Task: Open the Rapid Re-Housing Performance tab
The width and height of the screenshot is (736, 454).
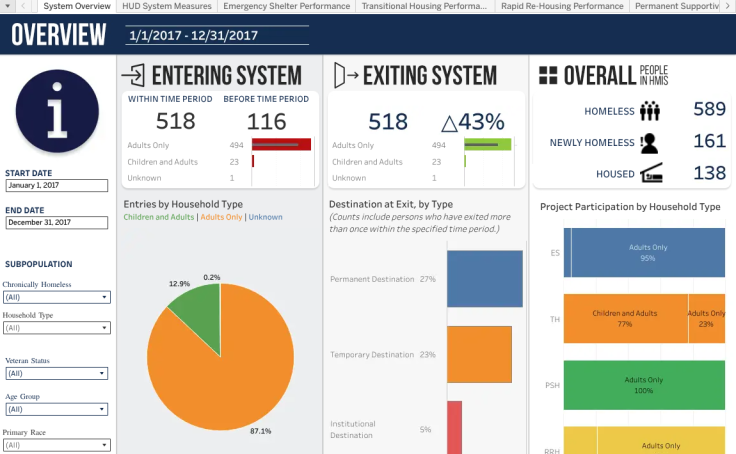Action: click(562, 6)
